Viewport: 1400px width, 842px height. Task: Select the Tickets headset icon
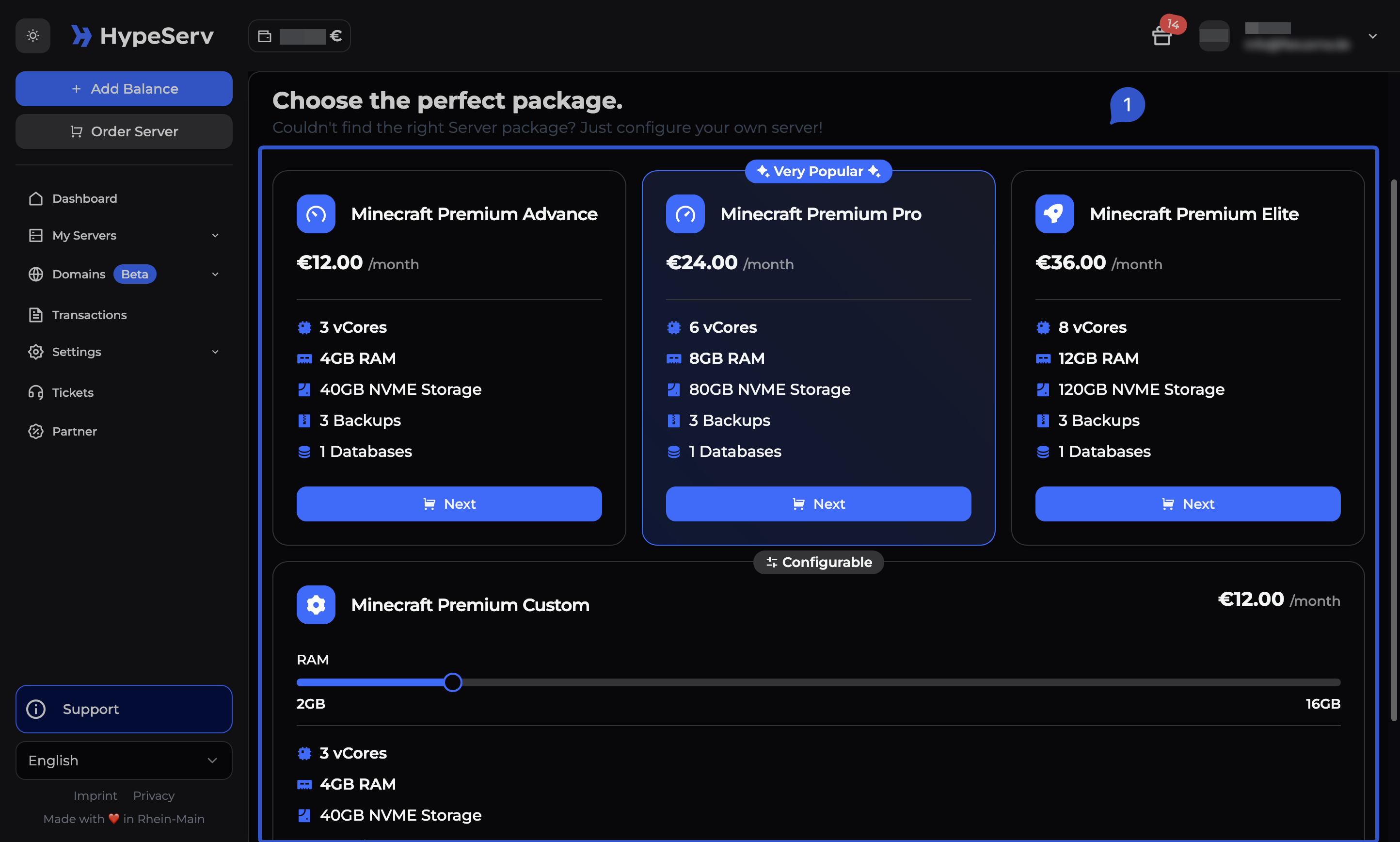pyautogui.click(x=36, y=392)
